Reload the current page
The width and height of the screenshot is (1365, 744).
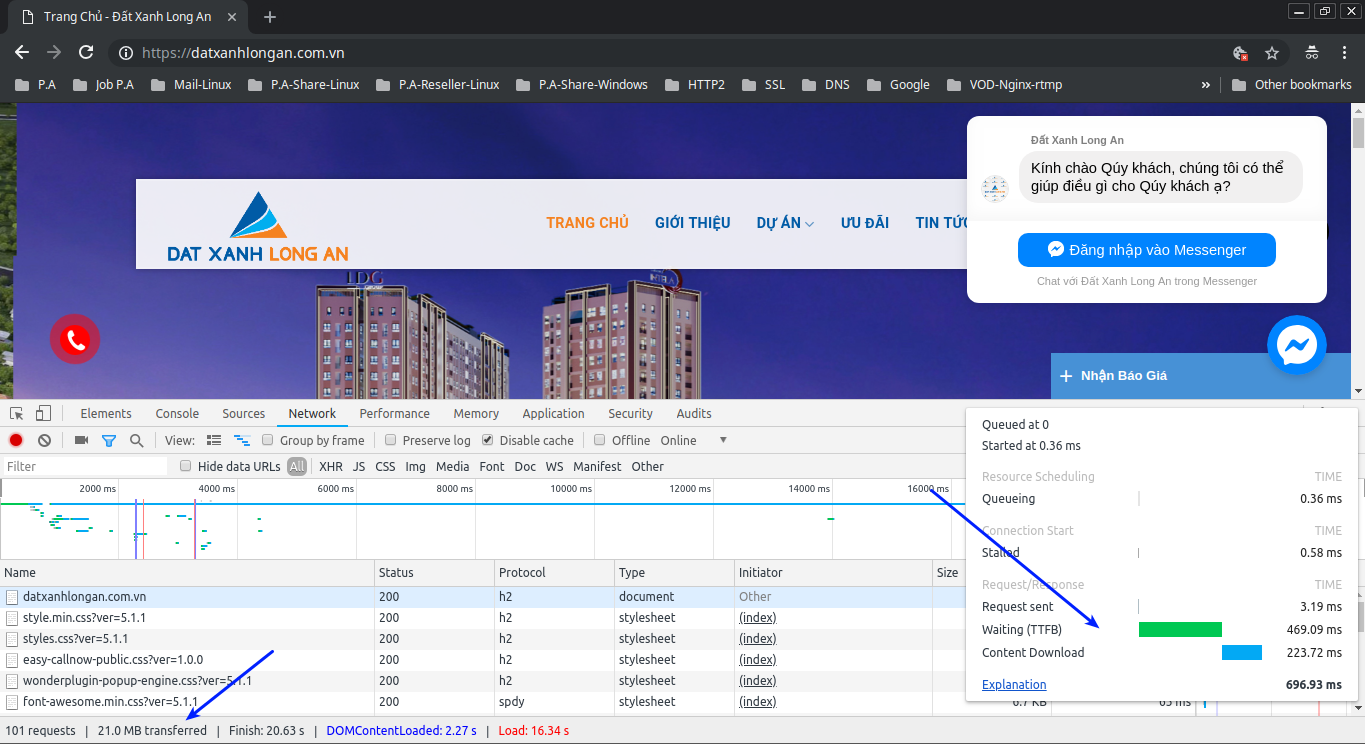tap(86, 53)
